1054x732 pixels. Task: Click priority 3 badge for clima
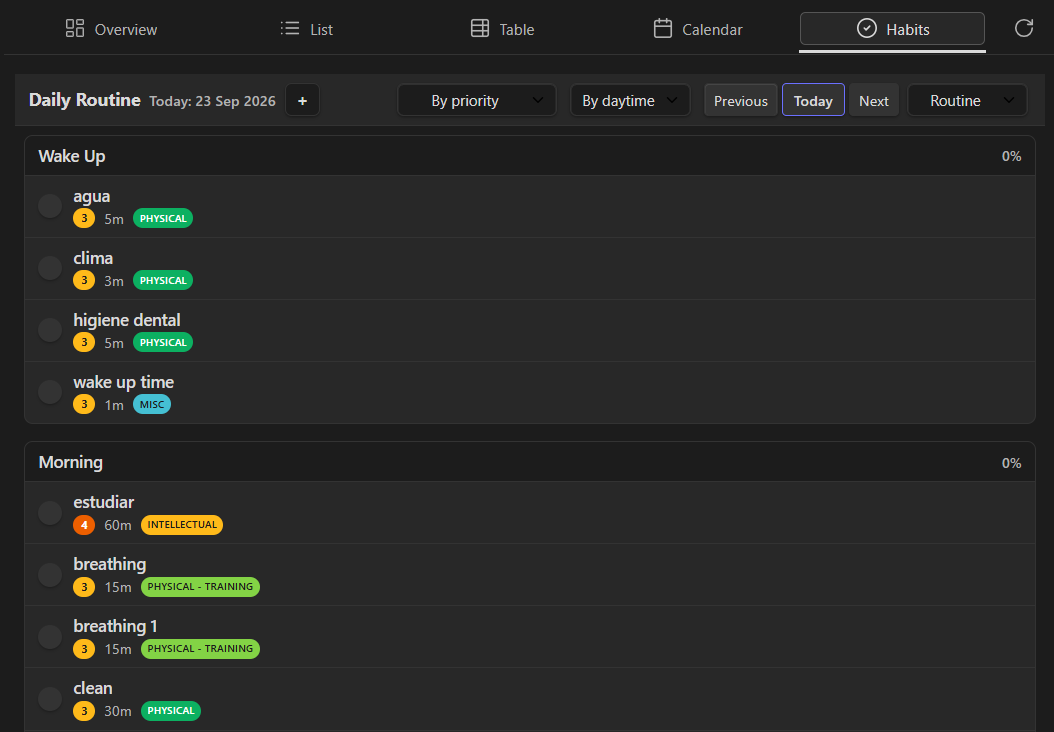point(84,280)
